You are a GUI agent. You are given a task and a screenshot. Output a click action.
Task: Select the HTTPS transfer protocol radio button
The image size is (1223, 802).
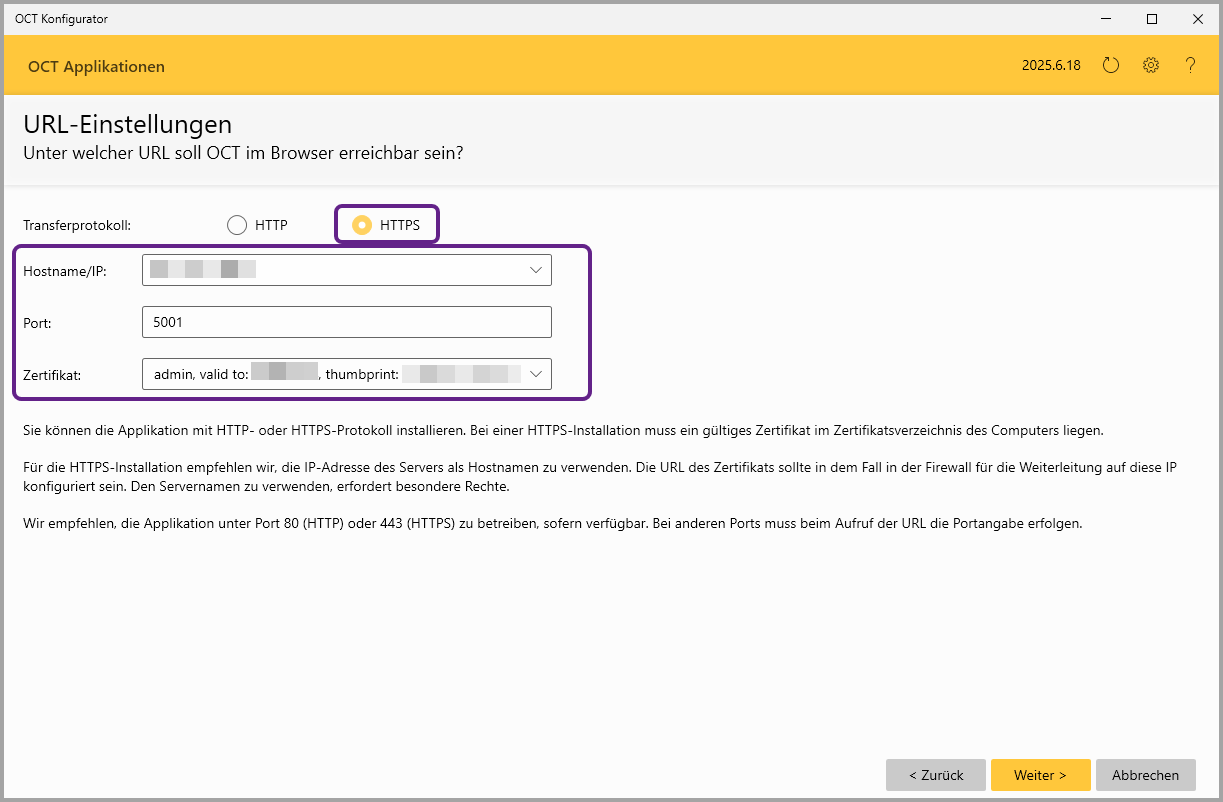[x=363, y=225]
